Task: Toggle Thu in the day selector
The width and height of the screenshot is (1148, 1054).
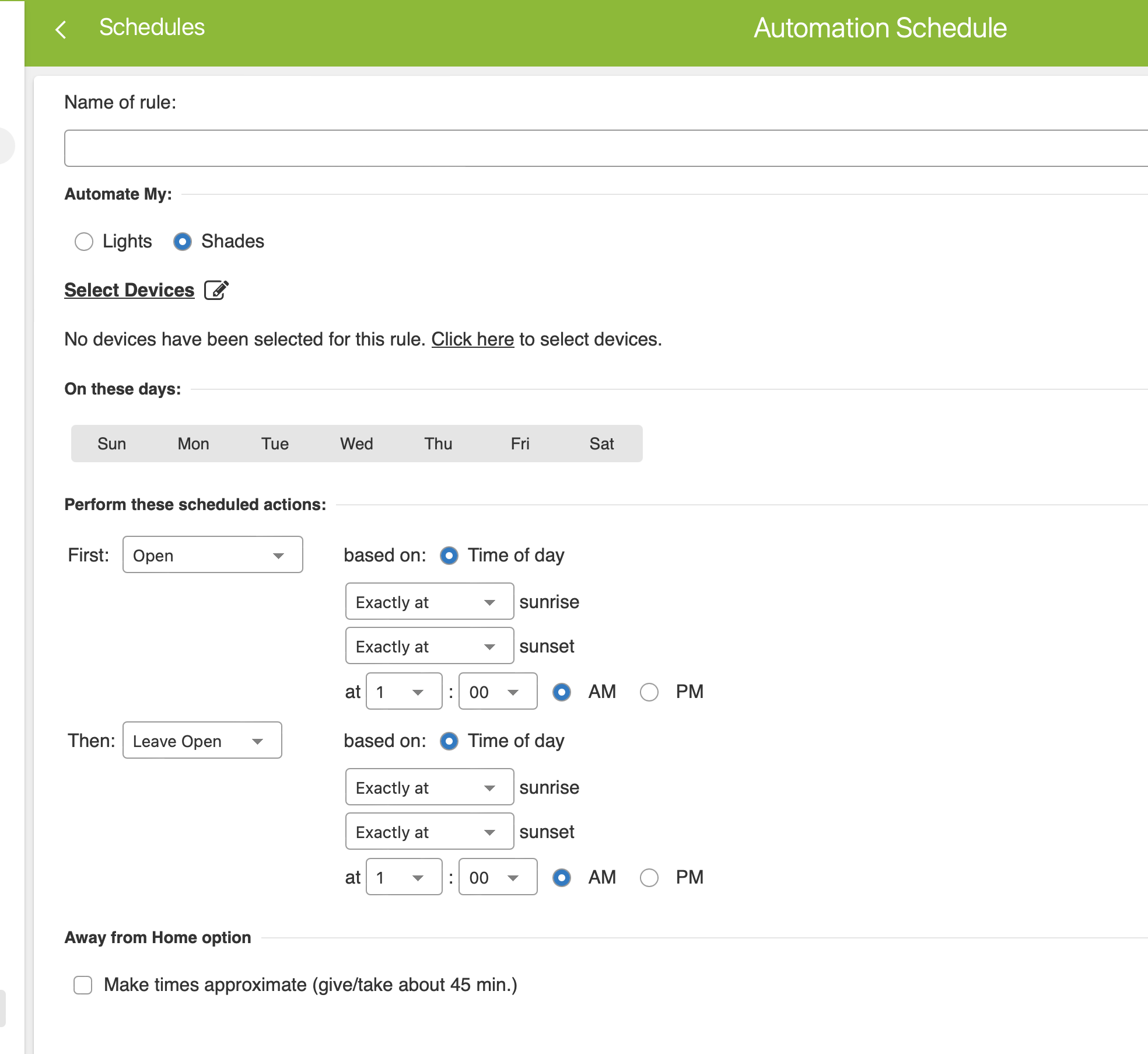Action: 439,444
